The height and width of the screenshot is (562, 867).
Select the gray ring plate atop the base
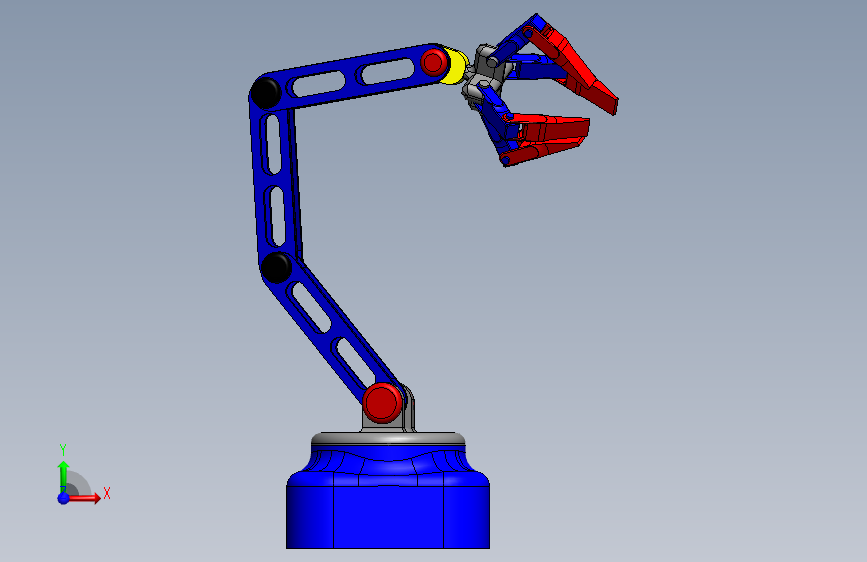click(x=388, y=439)
